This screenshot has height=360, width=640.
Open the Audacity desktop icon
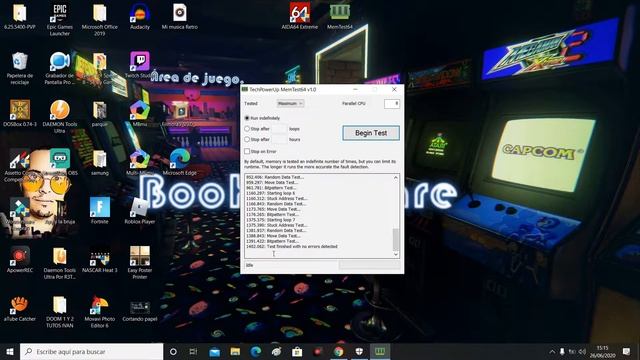click(x=140, y=16)
